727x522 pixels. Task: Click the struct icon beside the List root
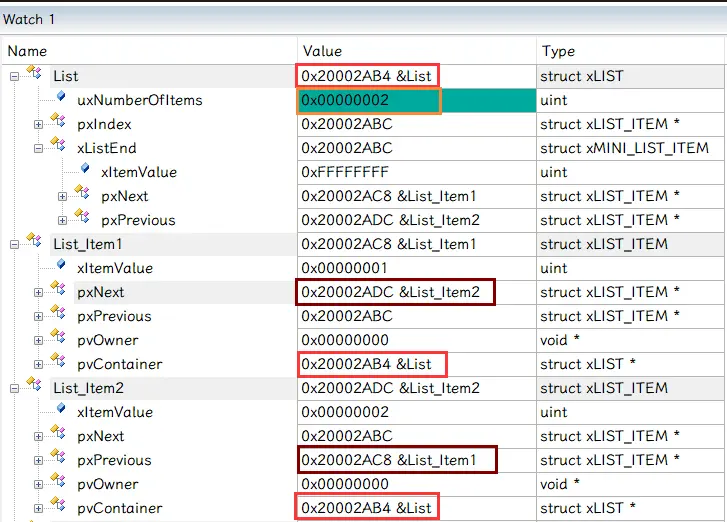tap(34, 75)
